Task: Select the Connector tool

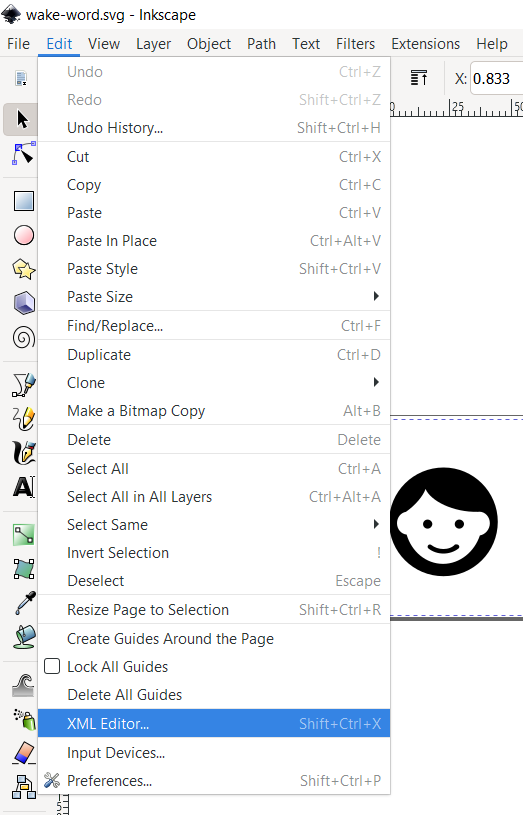Action: tap(23, 535)
